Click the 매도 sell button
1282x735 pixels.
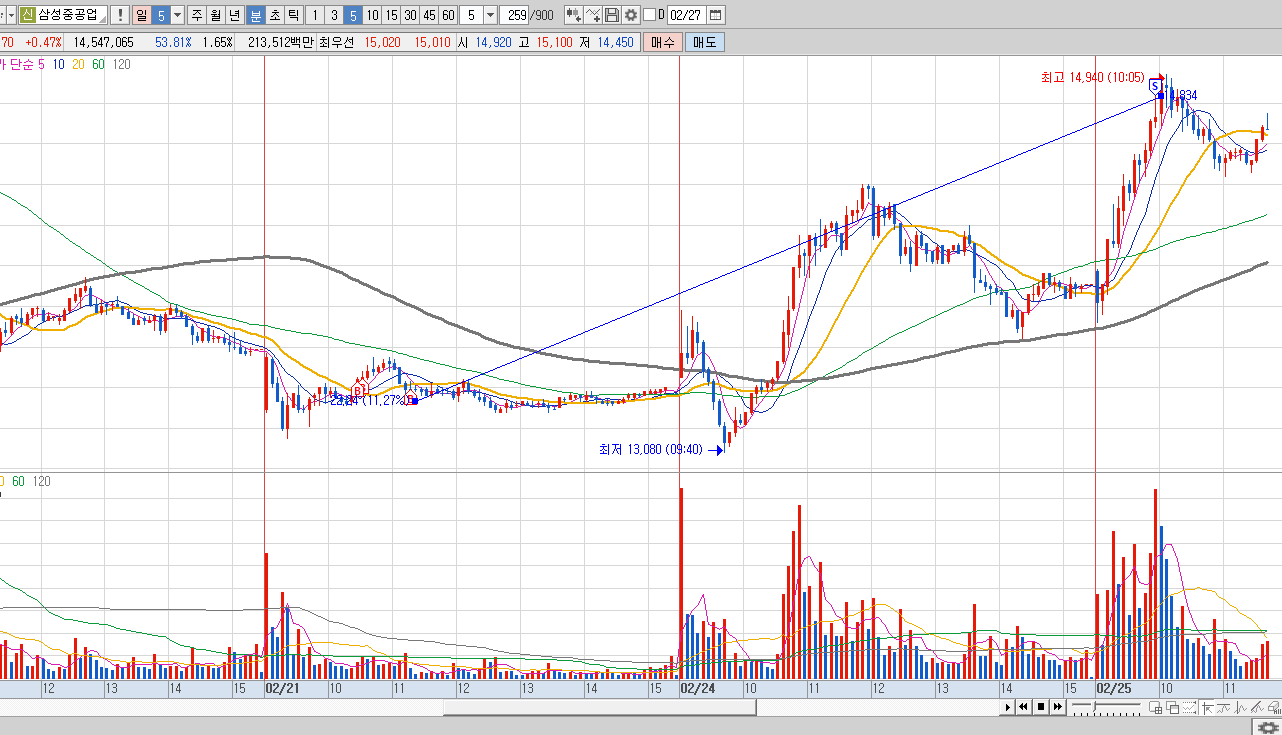[704, 42]
